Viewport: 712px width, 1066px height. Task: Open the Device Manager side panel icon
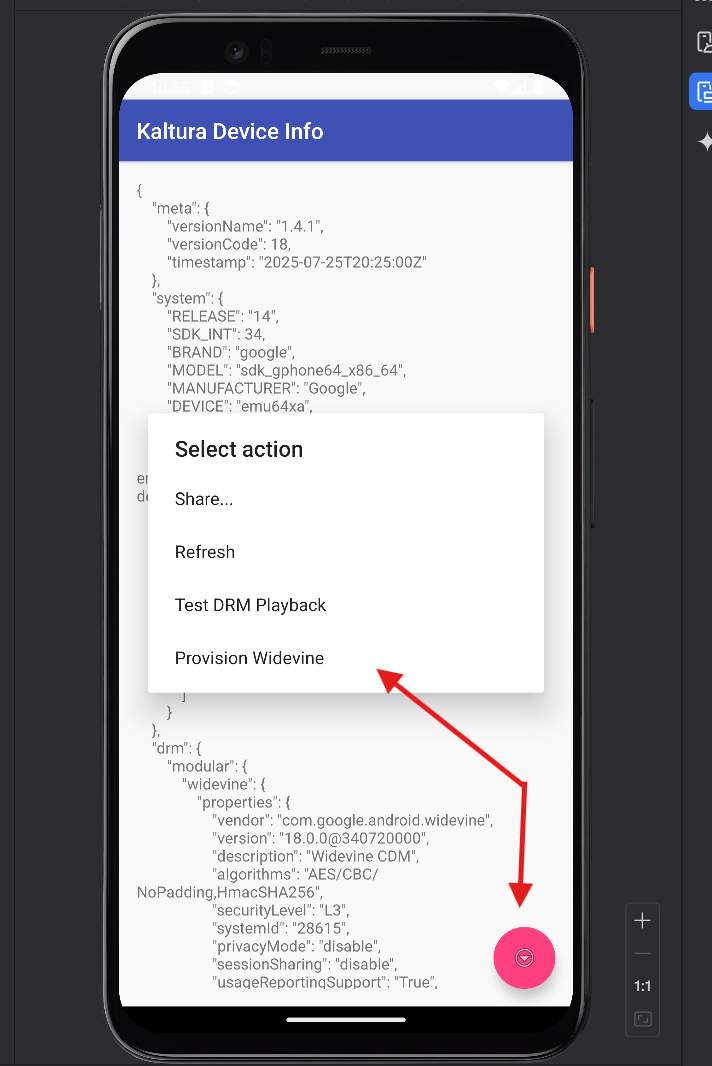pyautogui.click(x=705, y=41)
